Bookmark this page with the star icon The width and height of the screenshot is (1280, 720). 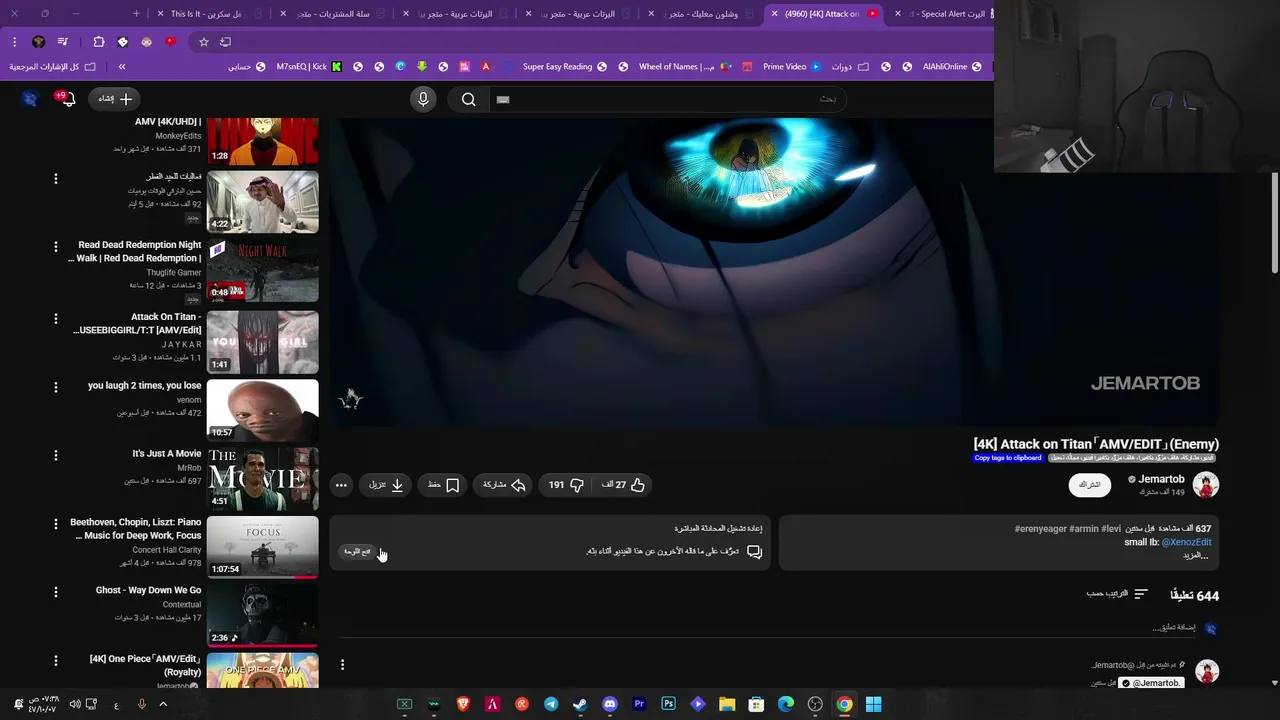tap(204, 42)
